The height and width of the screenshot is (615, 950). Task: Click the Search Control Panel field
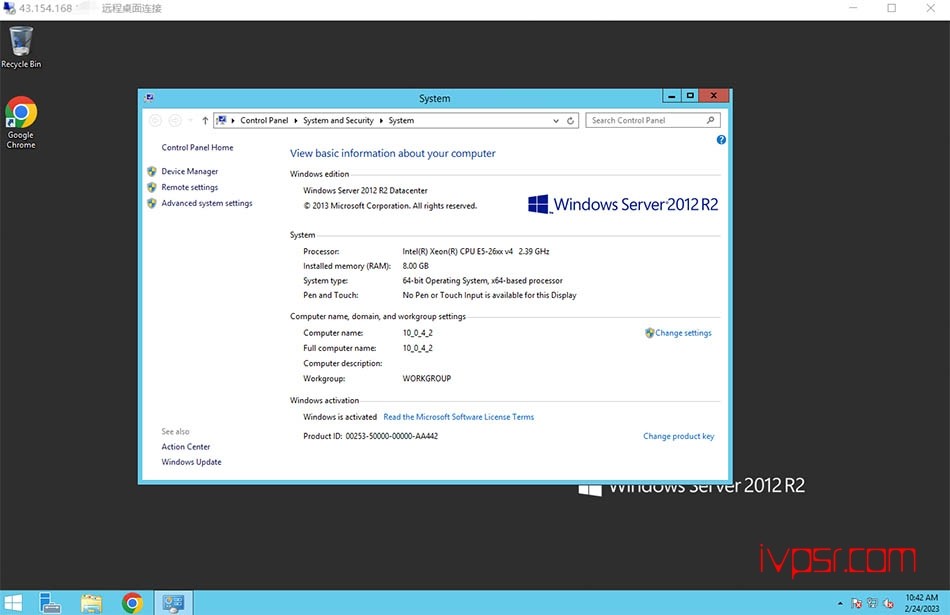(647, 120)
